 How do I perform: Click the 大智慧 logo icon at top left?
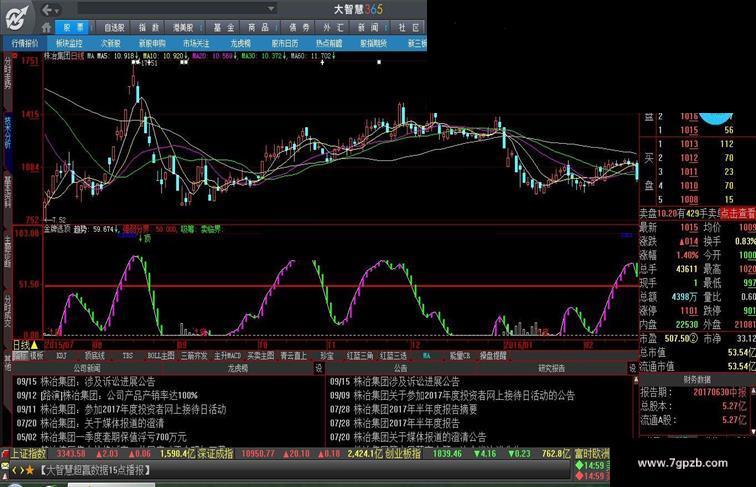[x=17, y=18]
